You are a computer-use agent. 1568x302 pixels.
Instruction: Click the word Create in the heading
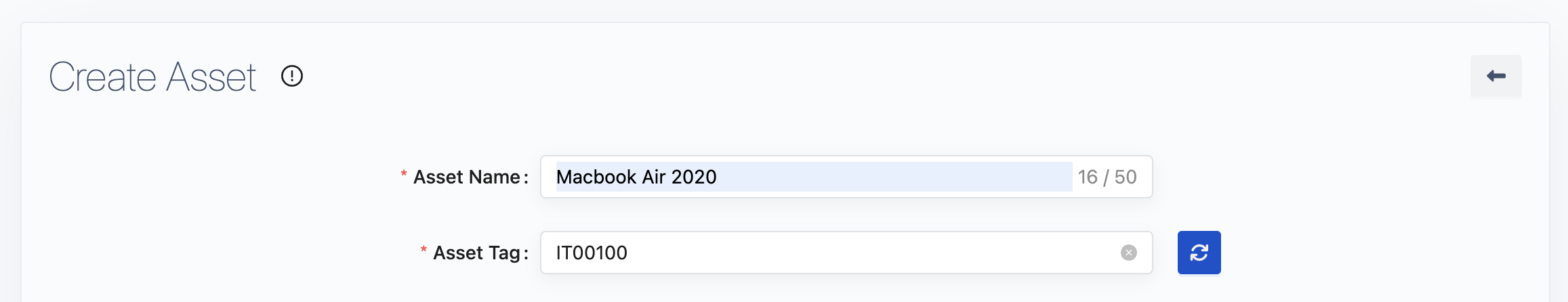(x=103, y=77)
